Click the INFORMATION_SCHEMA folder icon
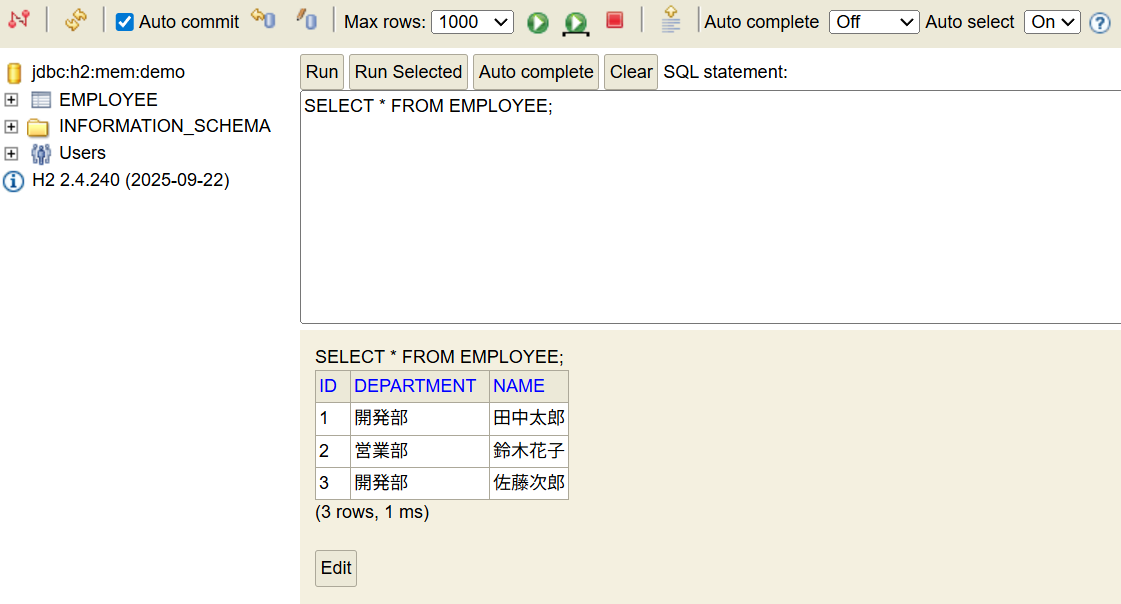Image resolution: width=1121 pixels, height=604 pixels. (x=38, y=127)
